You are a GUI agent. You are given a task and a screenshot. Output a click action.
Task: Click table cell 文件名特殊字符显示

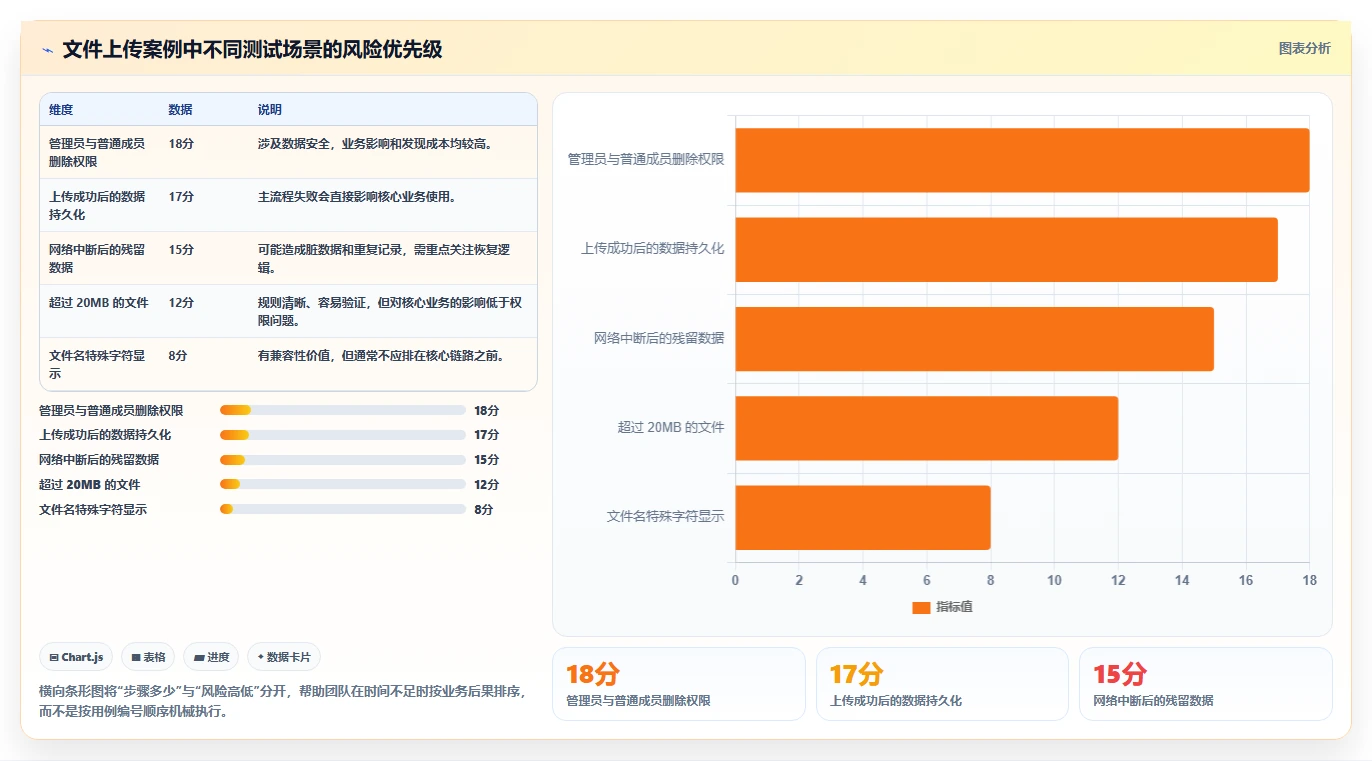[97, 364]
